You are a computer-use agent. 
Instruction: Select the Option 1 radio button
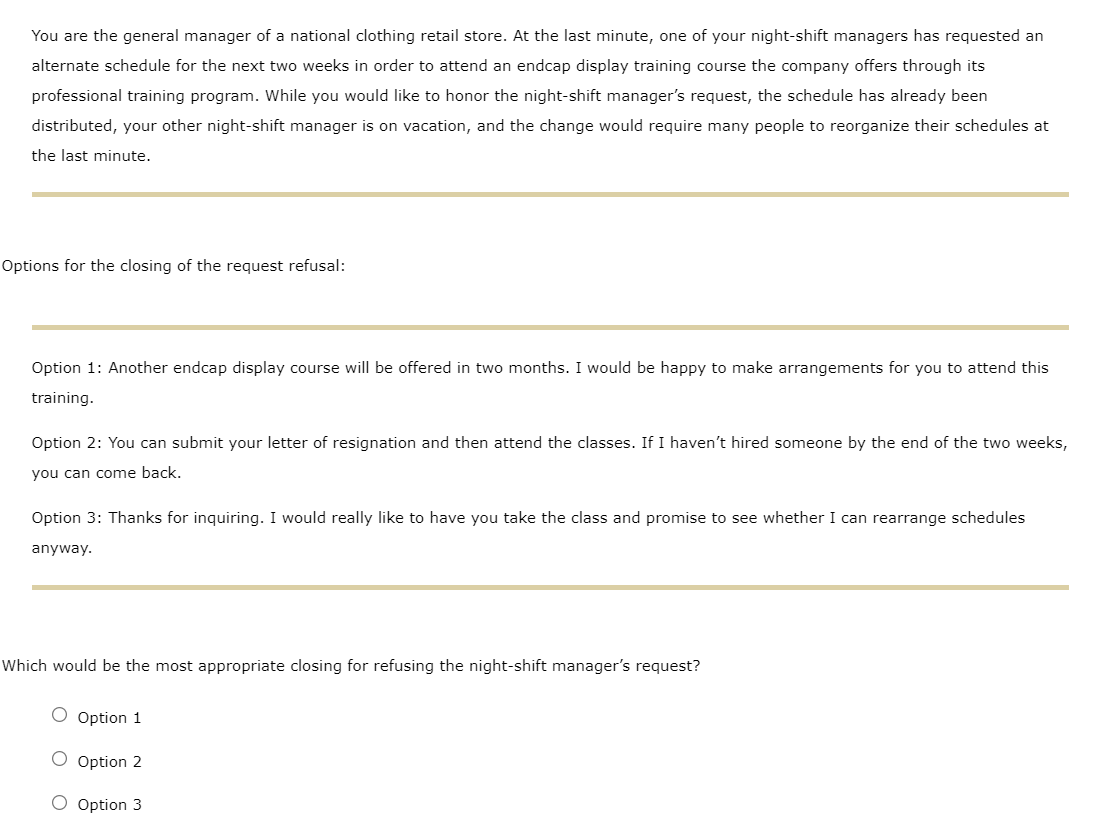pos(59,715)
